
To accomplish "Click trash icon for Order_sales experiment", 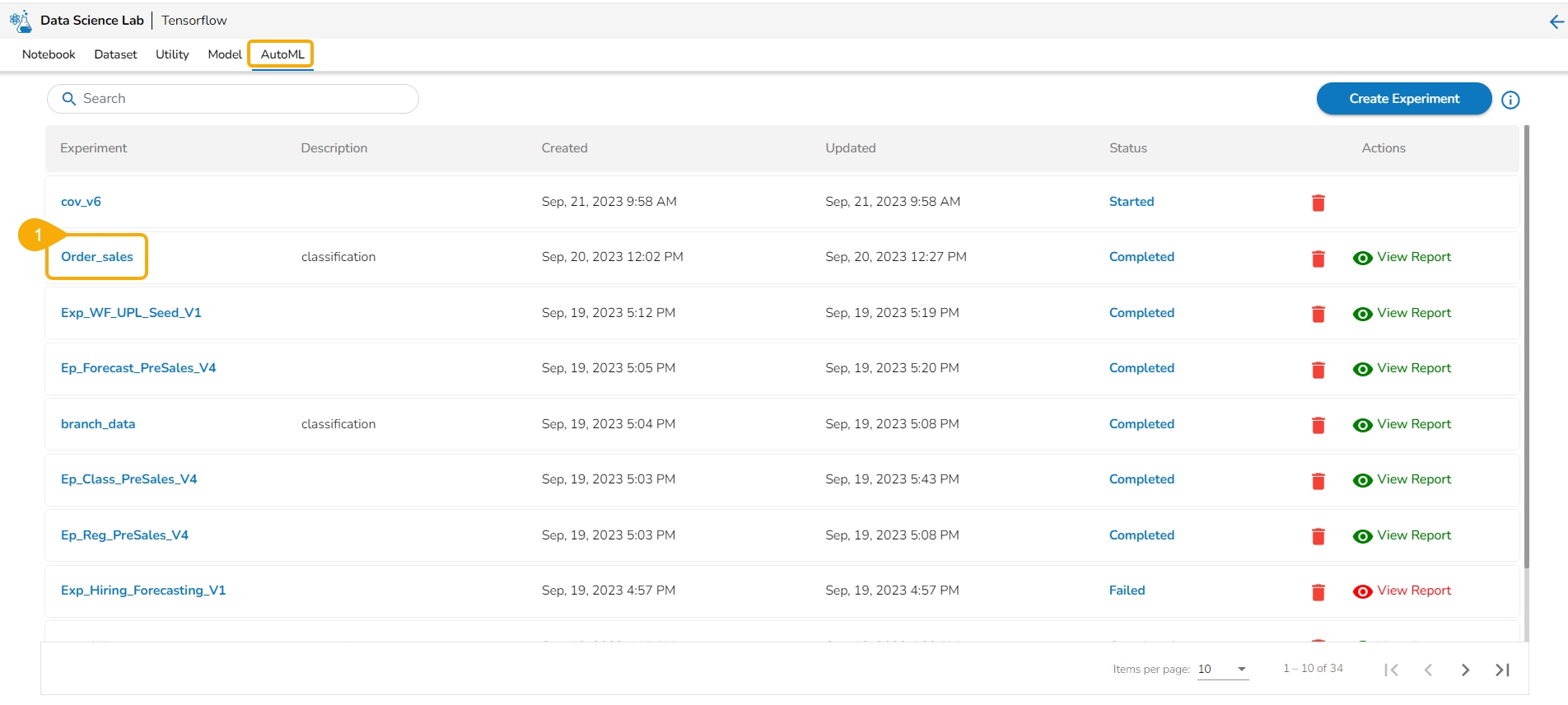I will 1318,259.
